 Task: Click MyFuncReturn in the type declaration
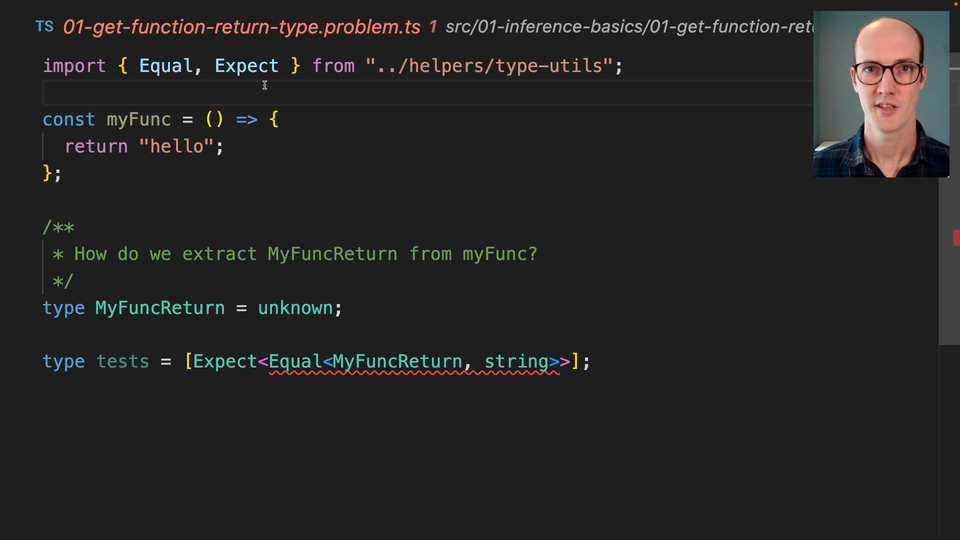(159, 308)
